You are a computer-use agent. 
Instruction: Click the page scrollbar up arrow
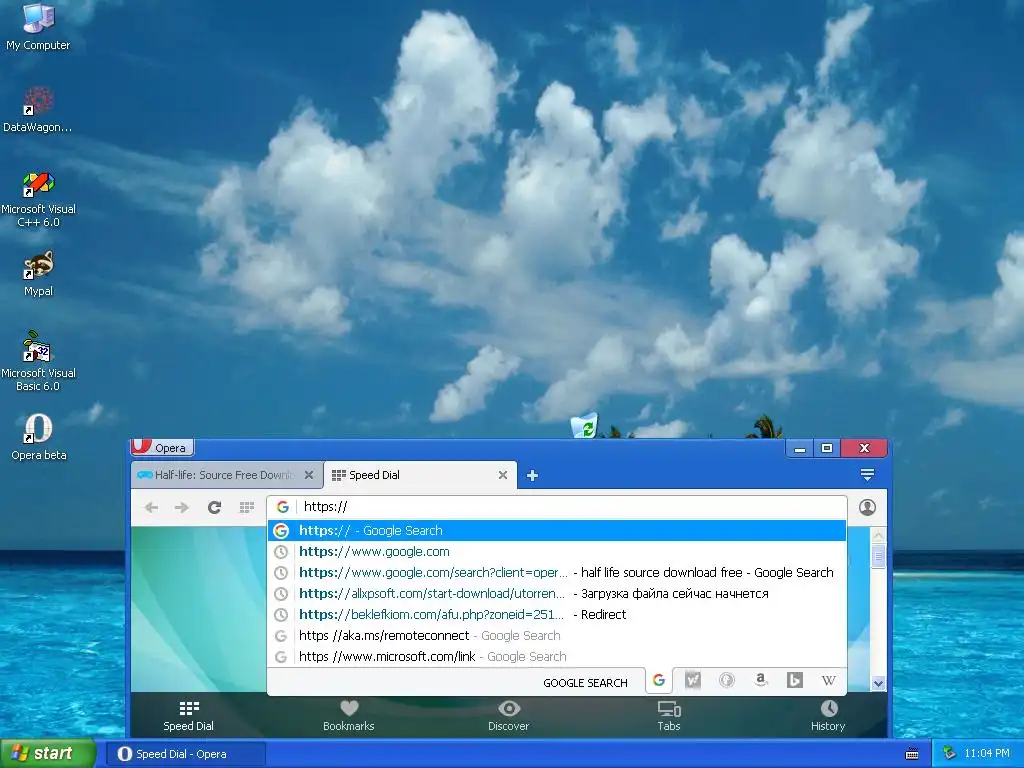pos(878,536)
